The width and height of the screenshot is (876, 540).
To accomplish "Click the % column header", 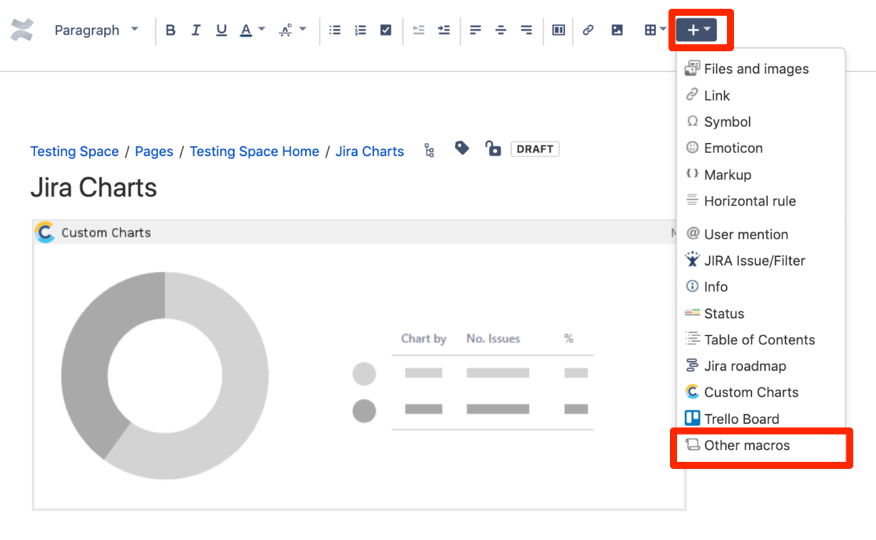I will (x=569, y=338).
